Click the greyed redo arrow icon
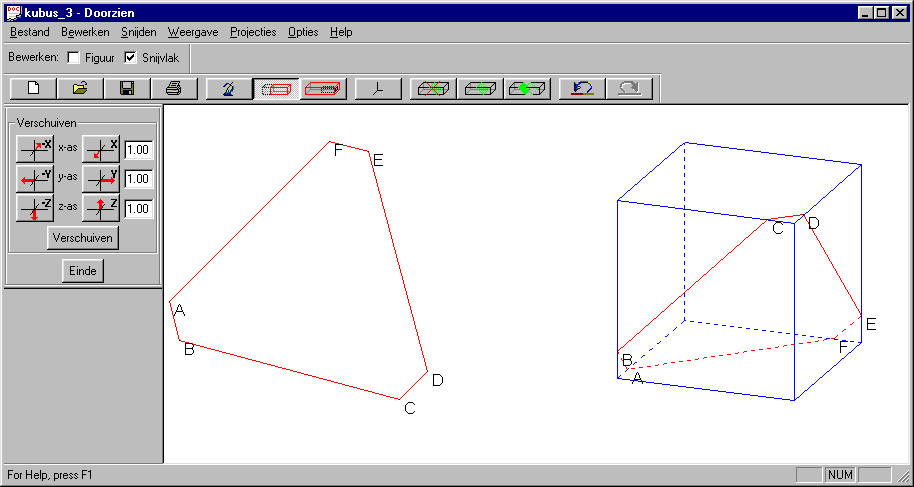Image resolution: width=914 pixels, height=487 pixels. [x=629, y=89]
